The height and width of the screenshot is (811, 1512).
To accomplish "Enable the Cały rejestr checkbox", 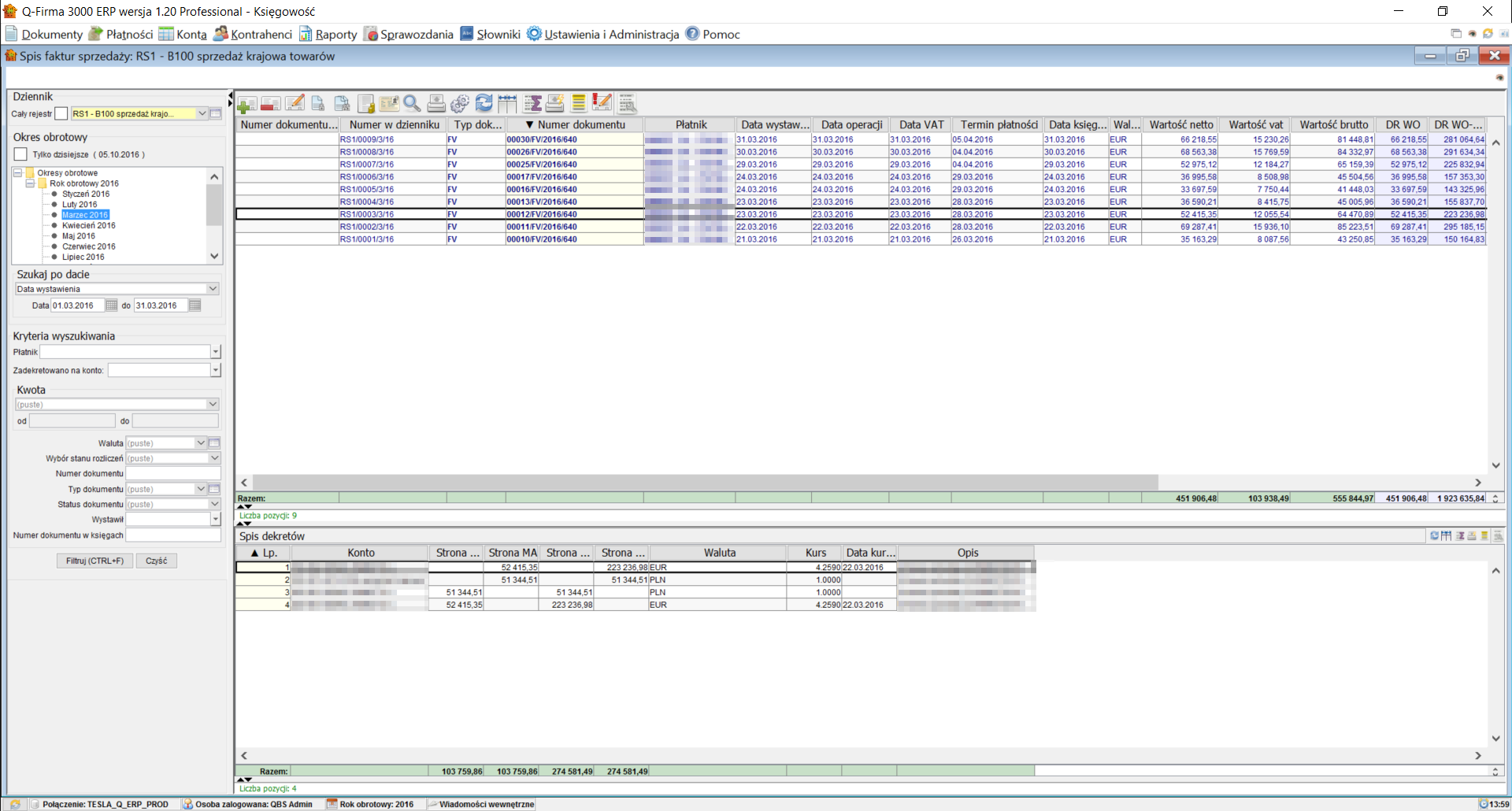I will [61, 114].
